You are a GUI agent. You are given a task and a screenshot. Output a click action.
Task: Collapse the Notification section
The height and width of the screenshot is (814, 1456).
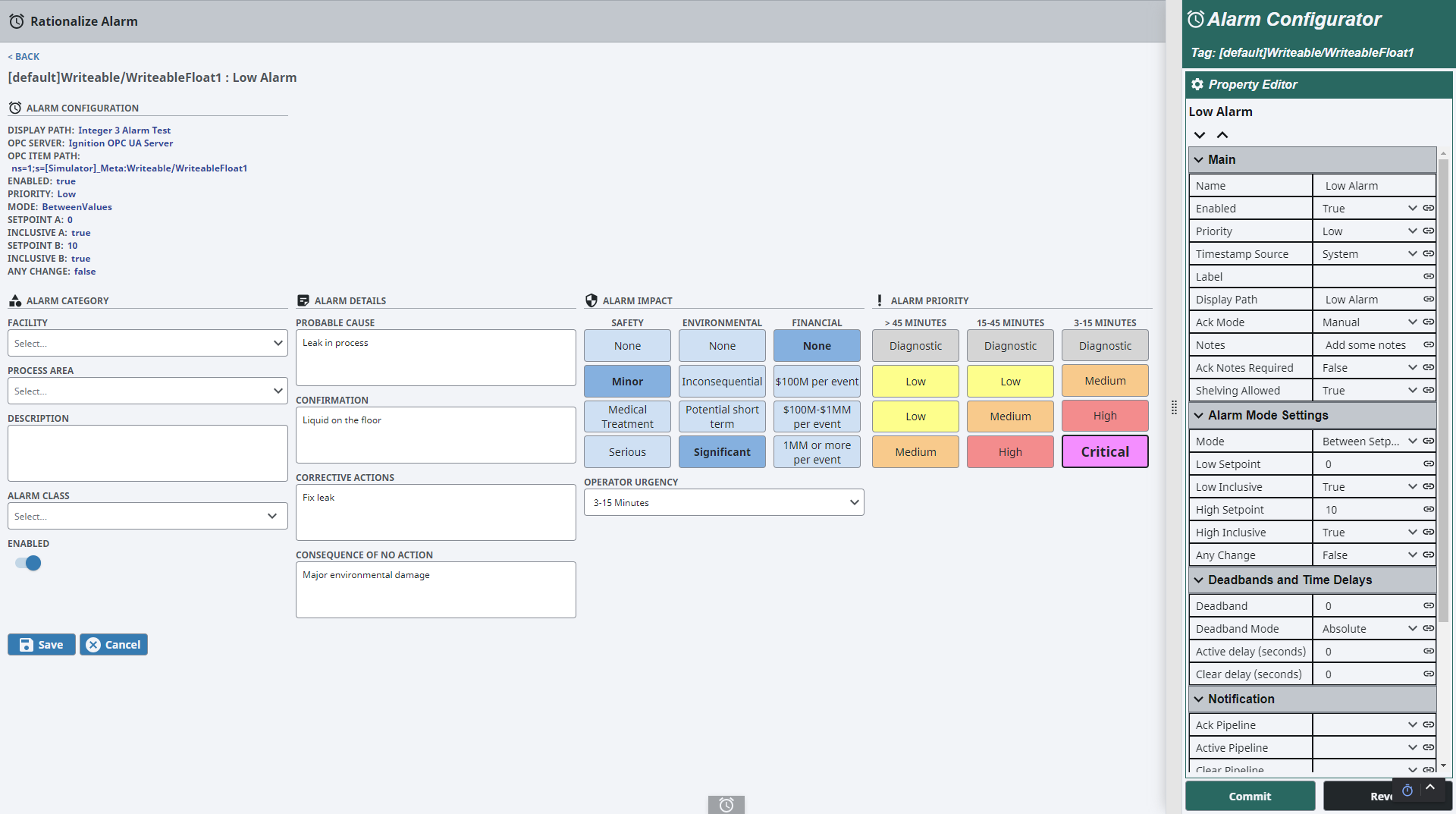pos(1199,699)
